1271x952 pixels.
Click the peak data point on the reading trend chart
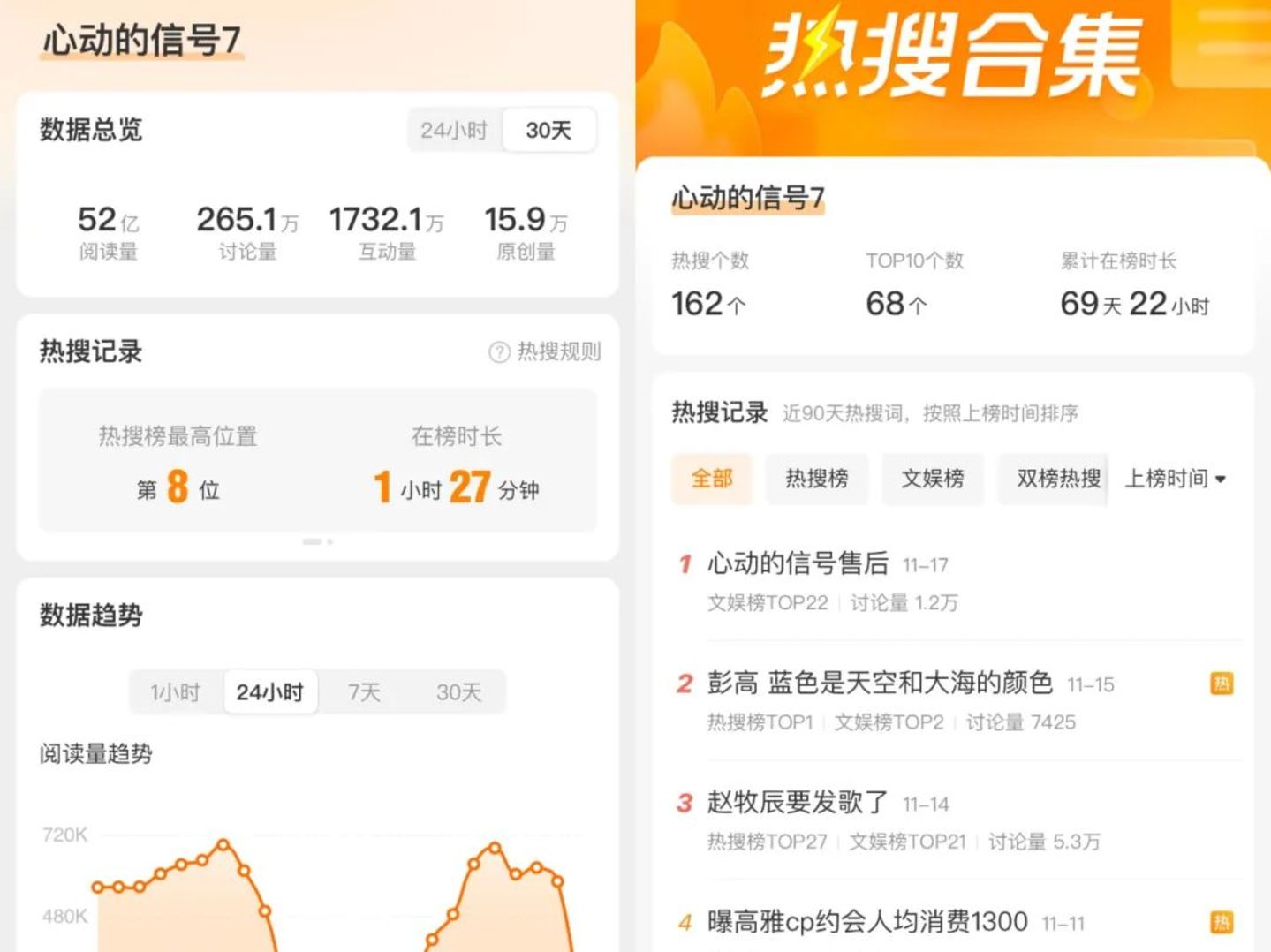(x=223, y=844)
